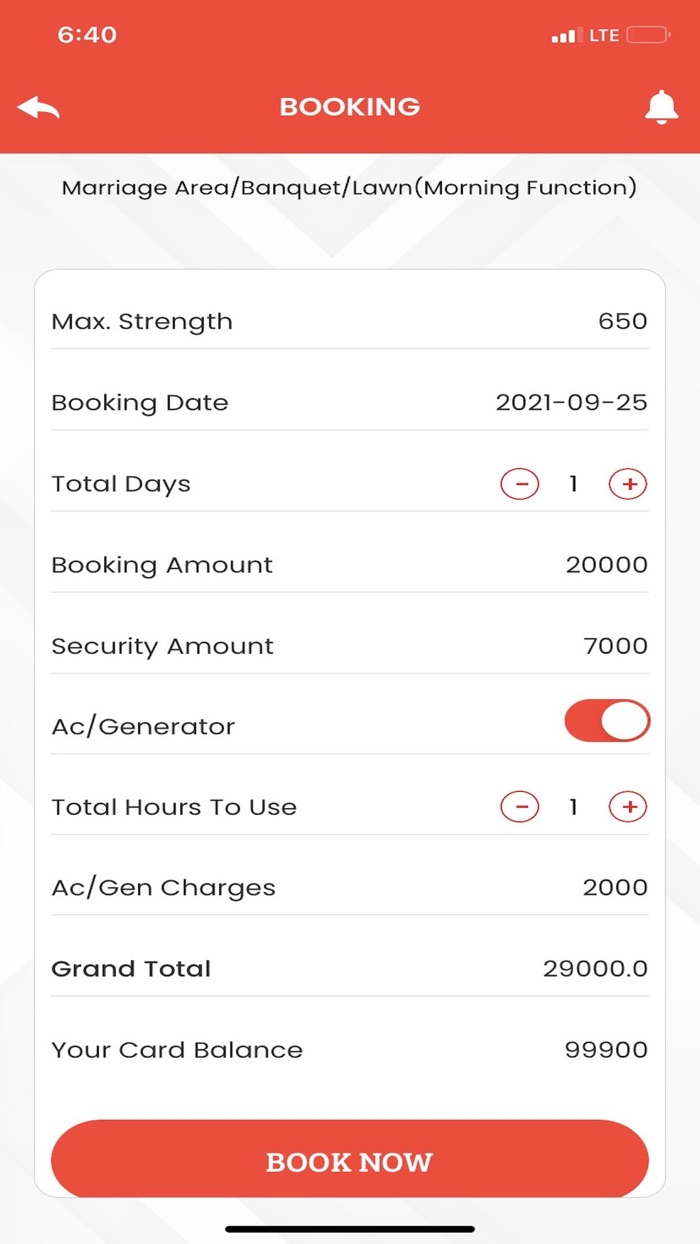This screenshot has width=700, height=1244.
Task: Tap the back arrow icon
Action: coord(39,108)
